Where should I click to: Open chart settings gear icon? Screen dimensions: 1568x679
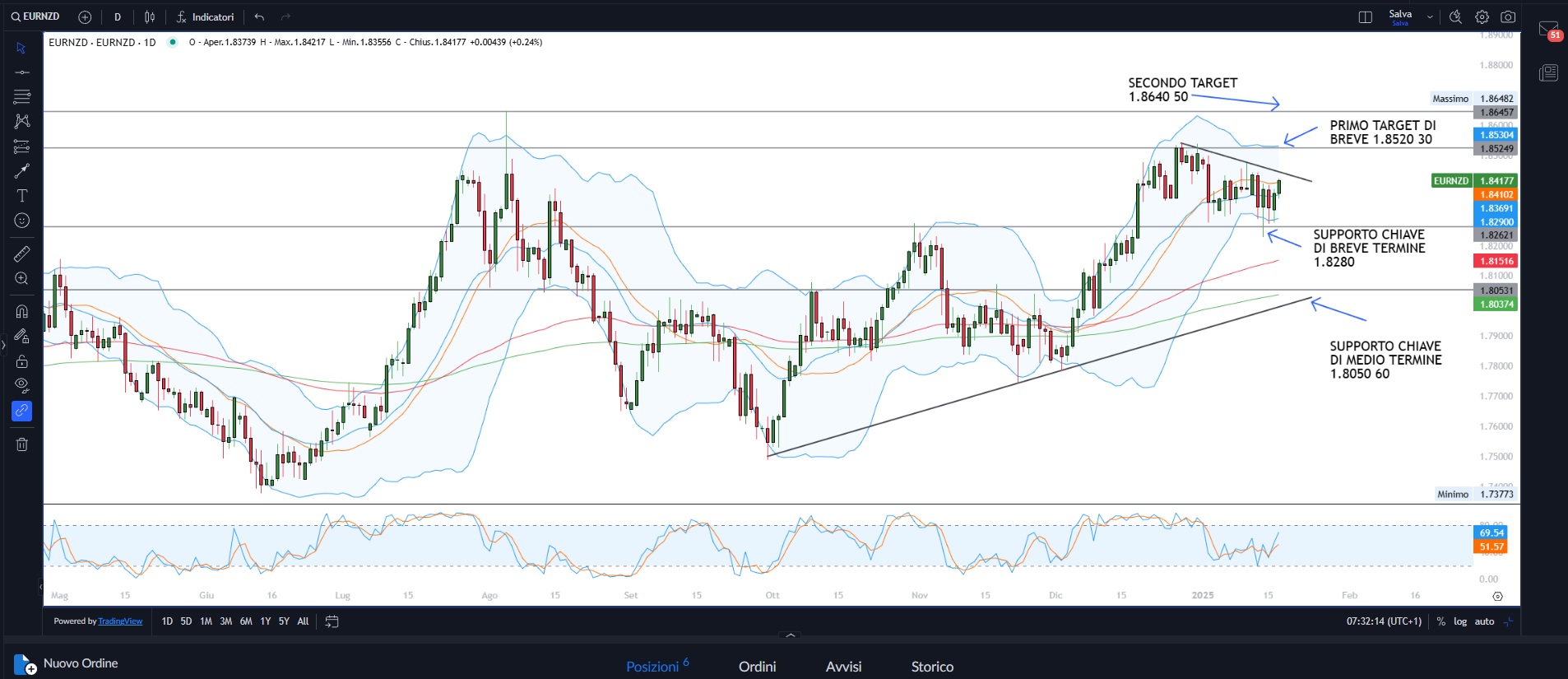click(1482, 17)
